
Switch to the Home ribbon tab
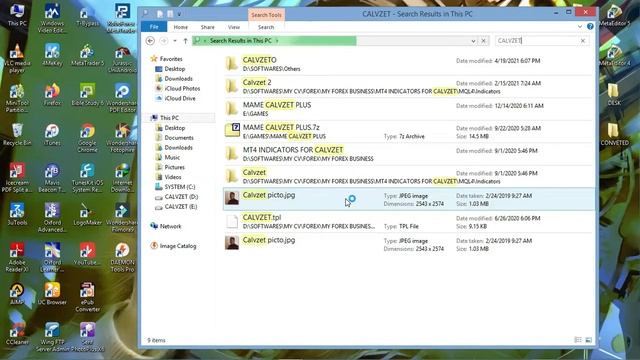point(180,27)
